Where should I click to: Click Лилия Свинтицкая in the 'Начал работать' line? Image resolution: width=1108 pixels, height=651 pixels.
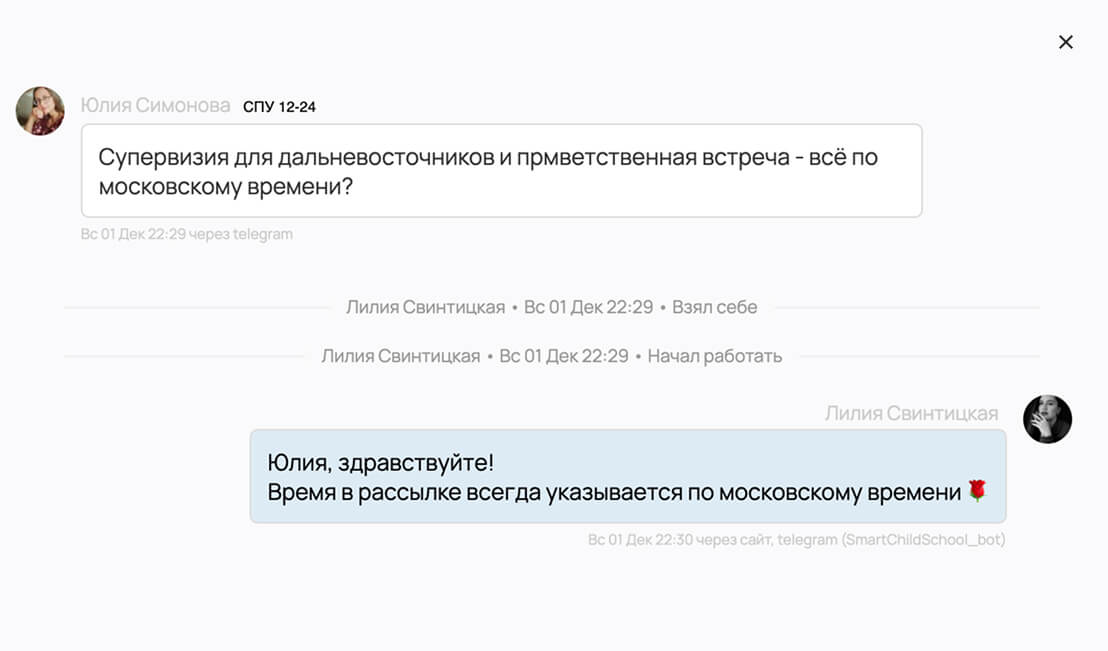pyautogui.click(x=401, y=356)
